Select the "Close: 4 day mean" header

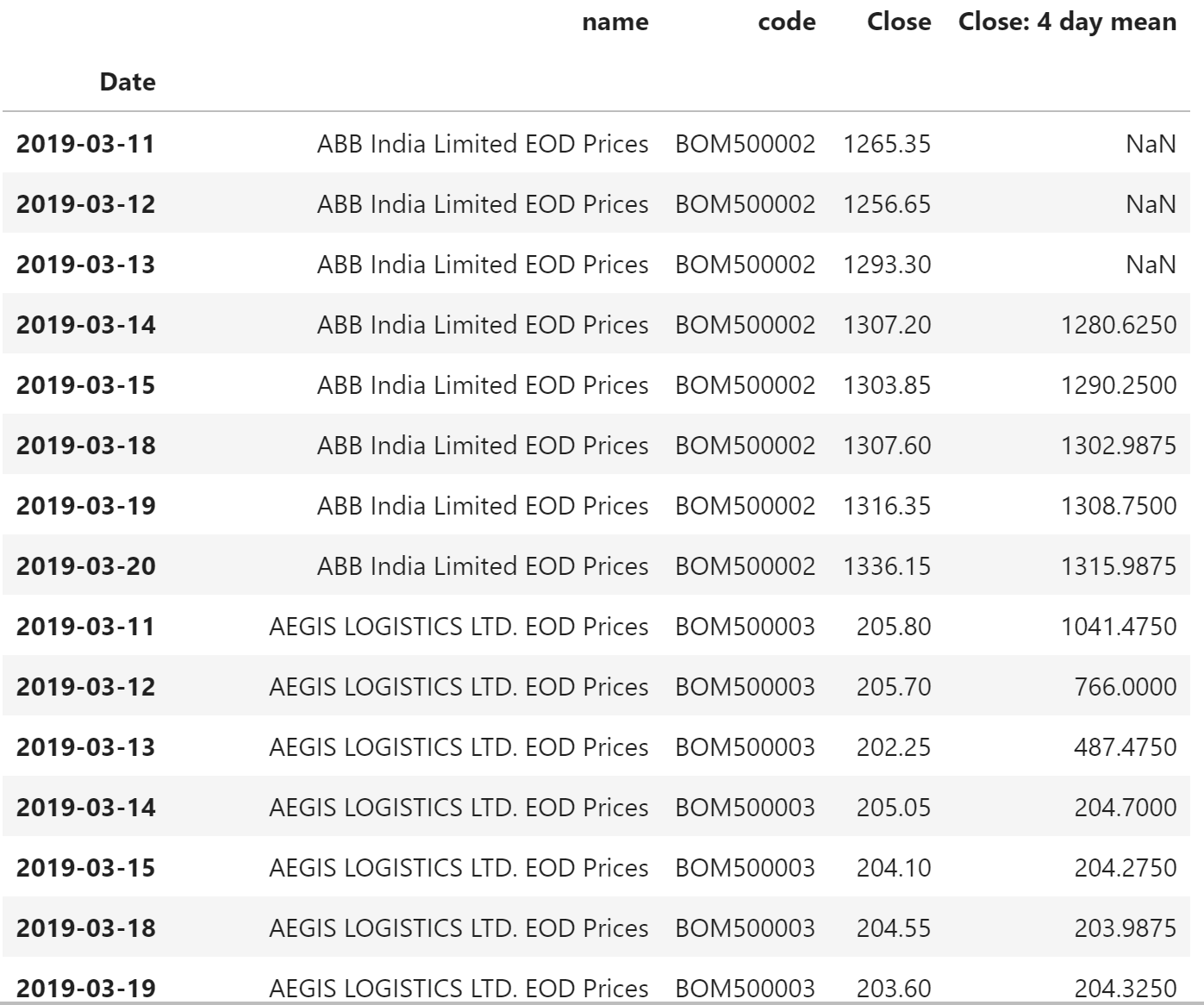[x=1066, y=22]
